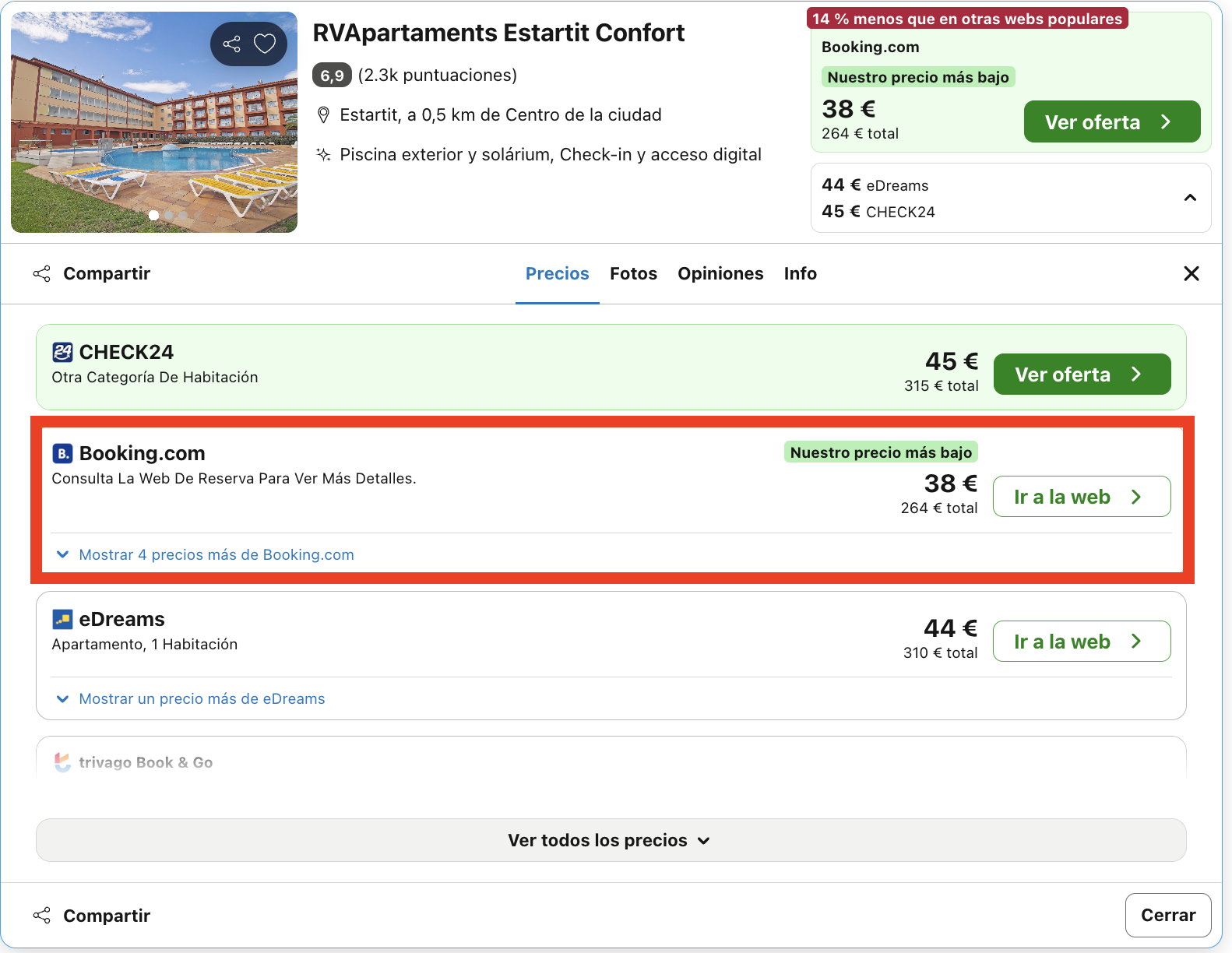Image resolution: width=1232 pixels, height=953 pixels.
Task: Click share icon beside top Compartir
Action: [42, 273]
